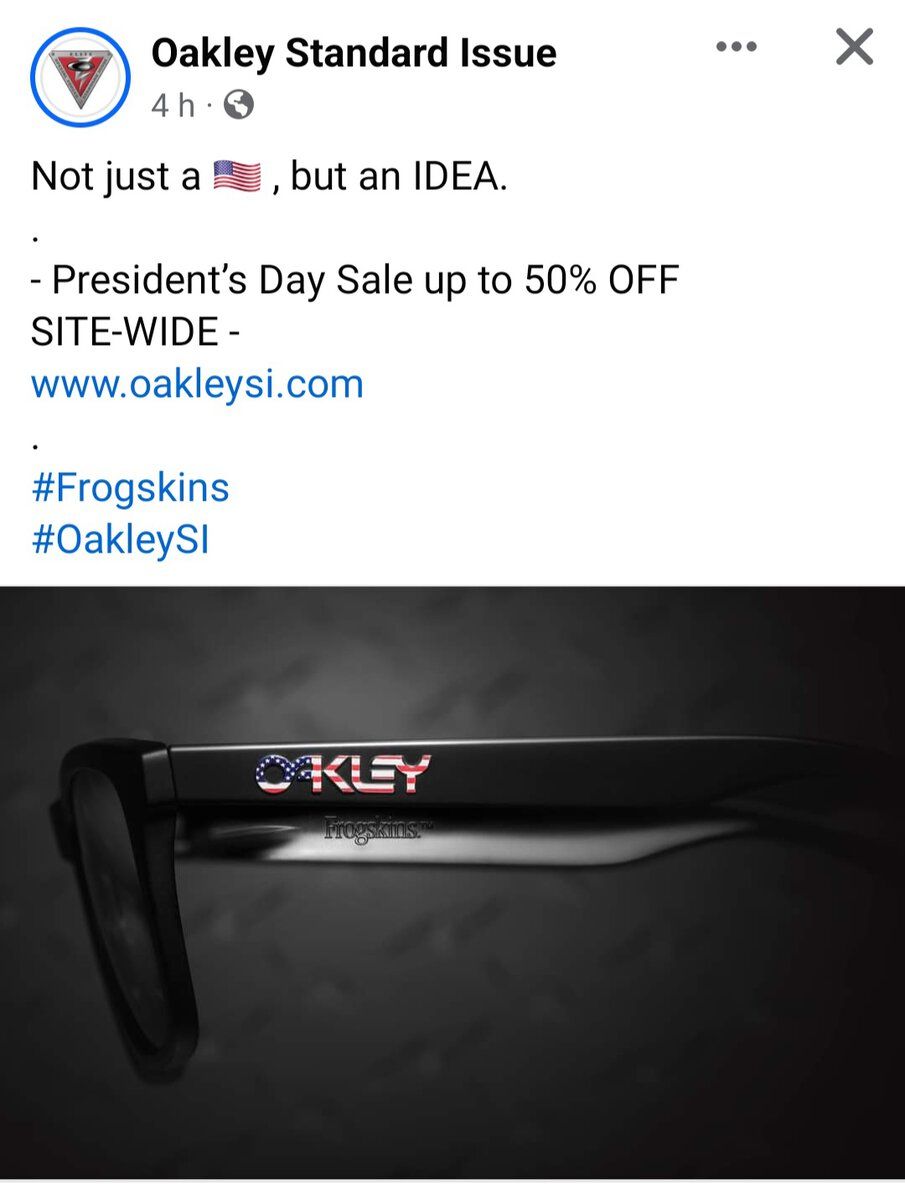Click the flag-patterned Oakley logo on sunglasses
Image resolution: width=905 pixels, height=1200 pixels.
click(343, 774)
